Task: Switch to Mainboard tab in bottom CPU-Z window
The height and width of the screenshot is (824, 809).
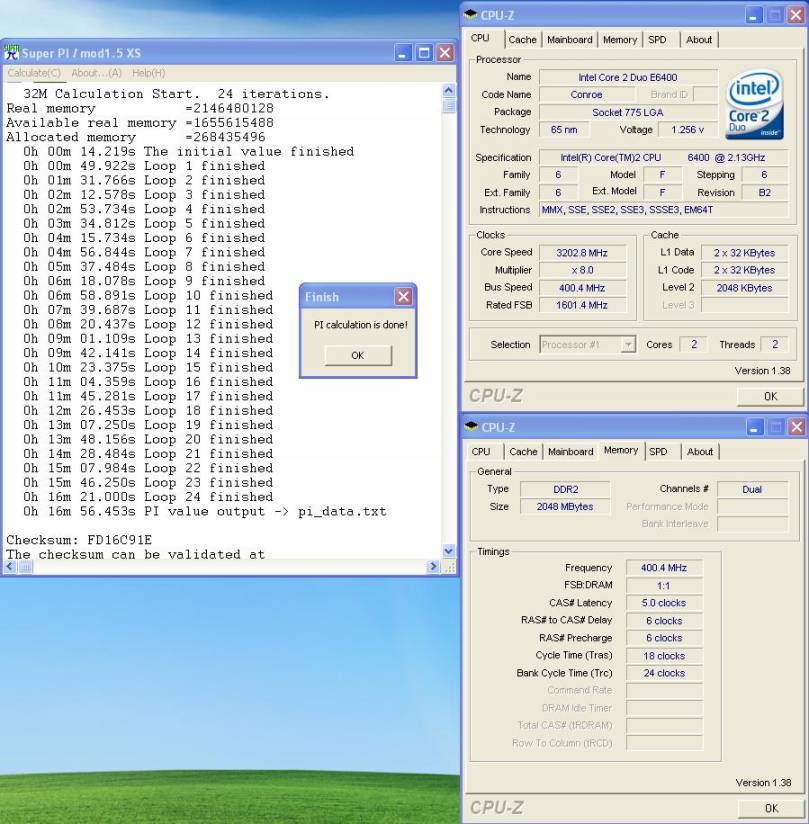Action: pyautogui.click(x=570, y=452)
